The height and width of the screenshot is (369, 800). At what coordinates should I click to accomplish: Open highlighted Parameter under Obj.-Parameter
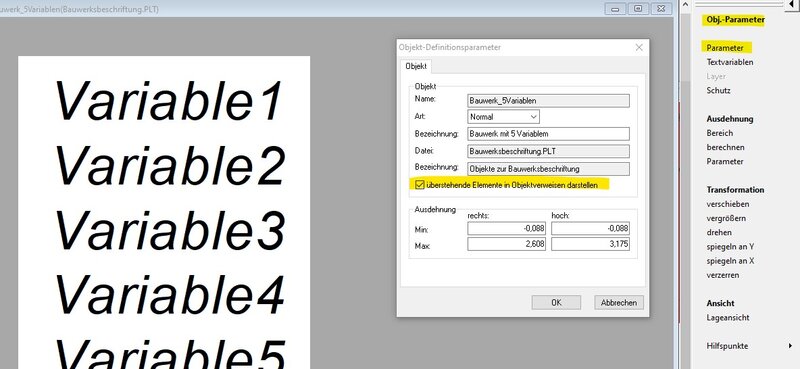coord(724,48)
